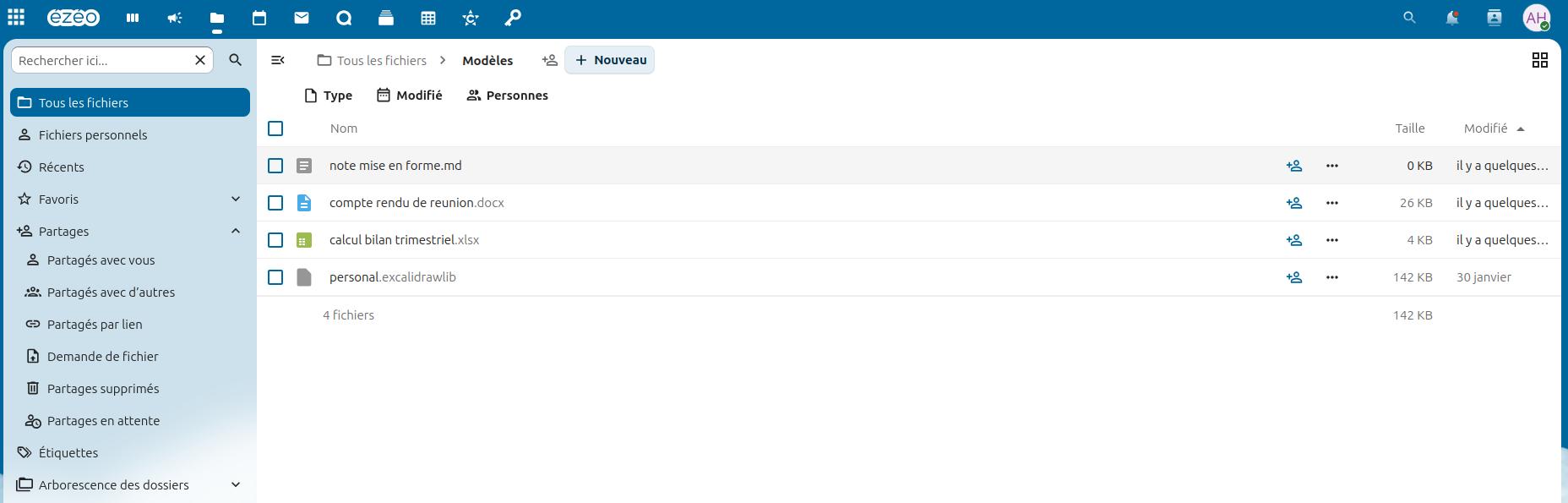
Task: Open the Personnes filter dropdown
Action: click(508, 96)
